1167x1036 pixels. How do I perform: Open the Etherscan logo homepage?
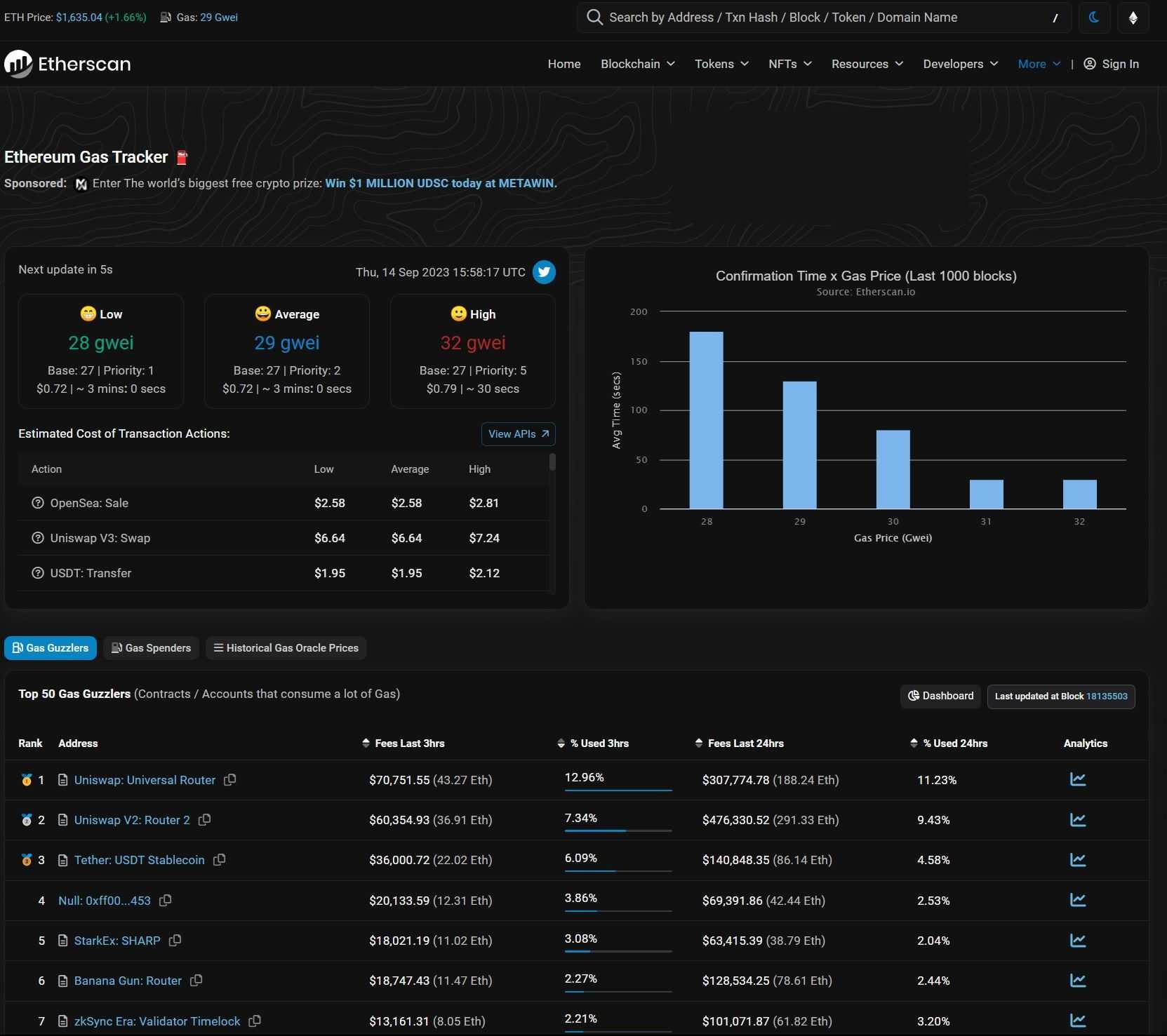pyautogui.click(x=67, y=64)
